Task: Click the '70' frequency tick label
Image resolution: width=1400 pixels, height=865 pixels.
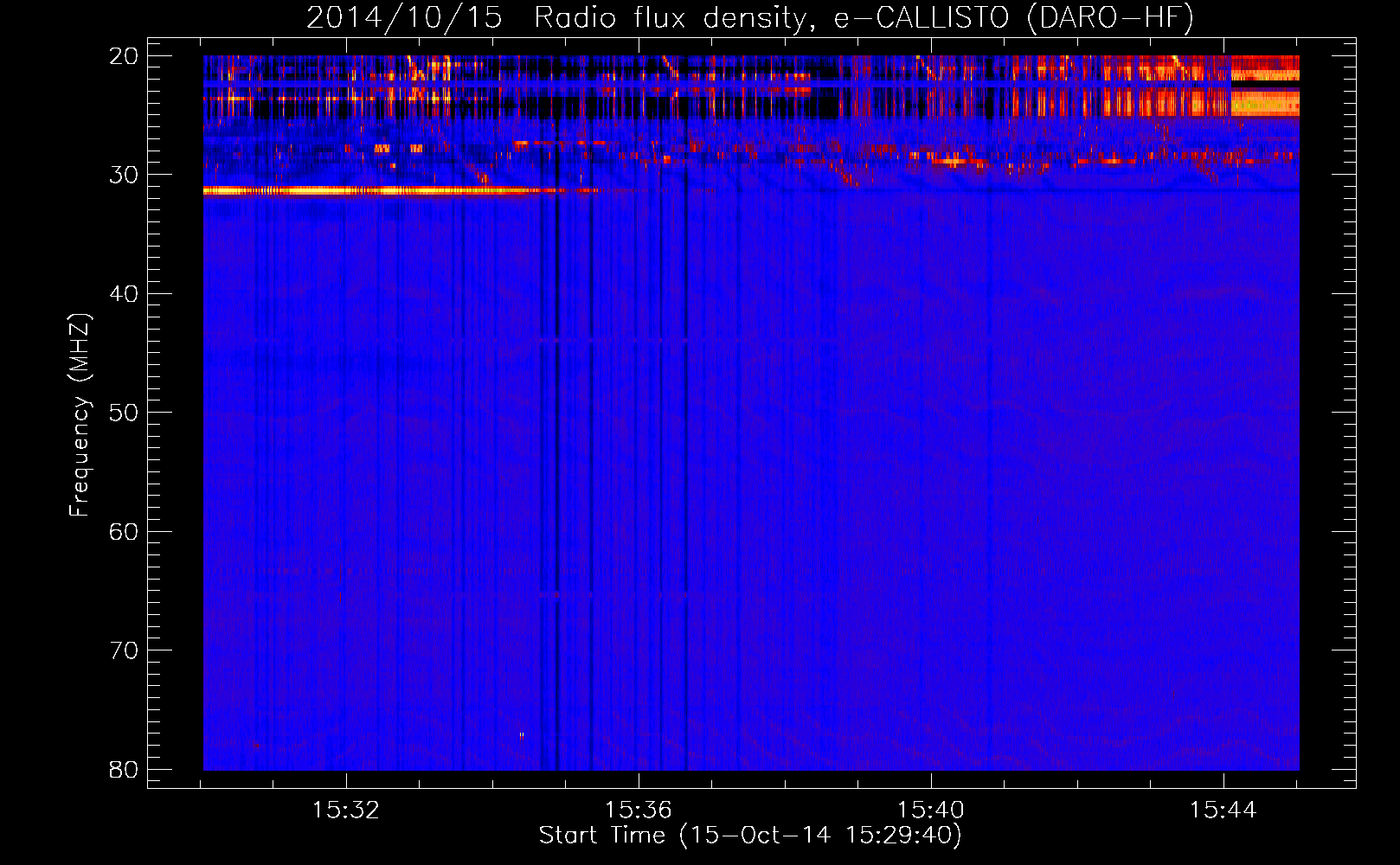Action: click(x=124, y=650)
